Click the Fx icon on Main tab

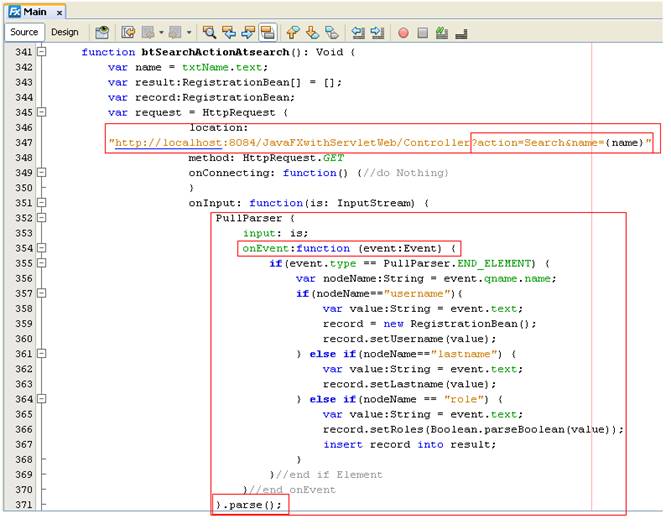(x=15, y=12)
